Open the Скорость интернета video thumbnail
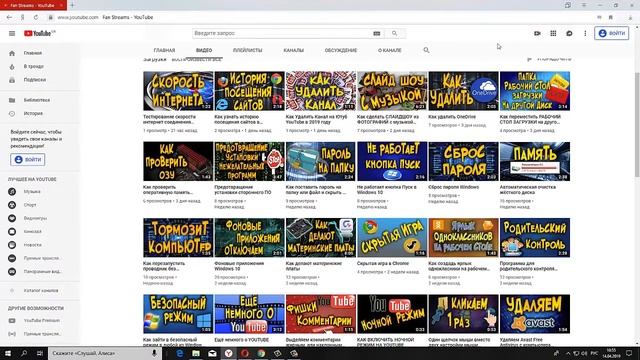The height and width of the screenshot is (360, 640). click(x=178, y=91)
